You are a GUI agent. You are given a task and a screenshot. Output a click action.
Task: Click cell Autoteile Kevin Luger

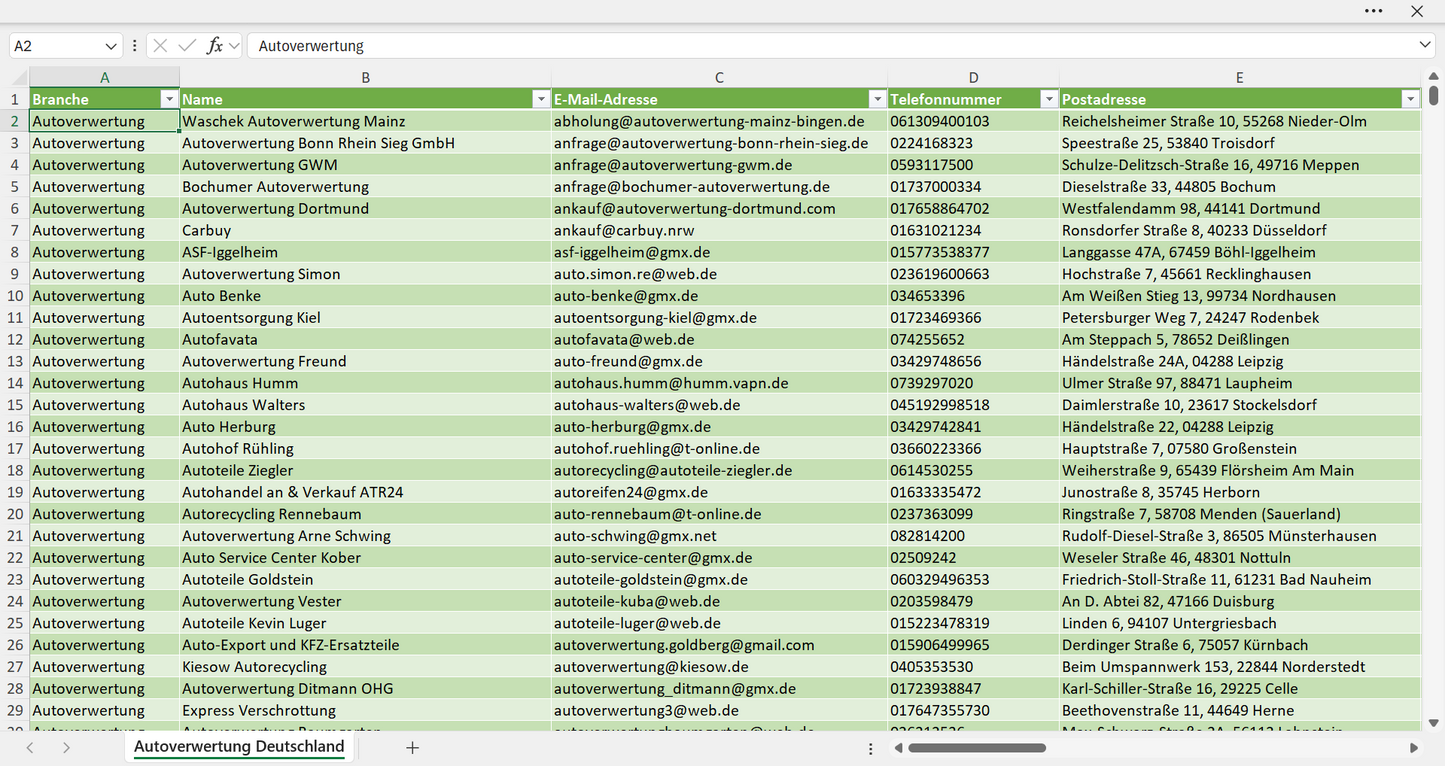tap(366, 623)
